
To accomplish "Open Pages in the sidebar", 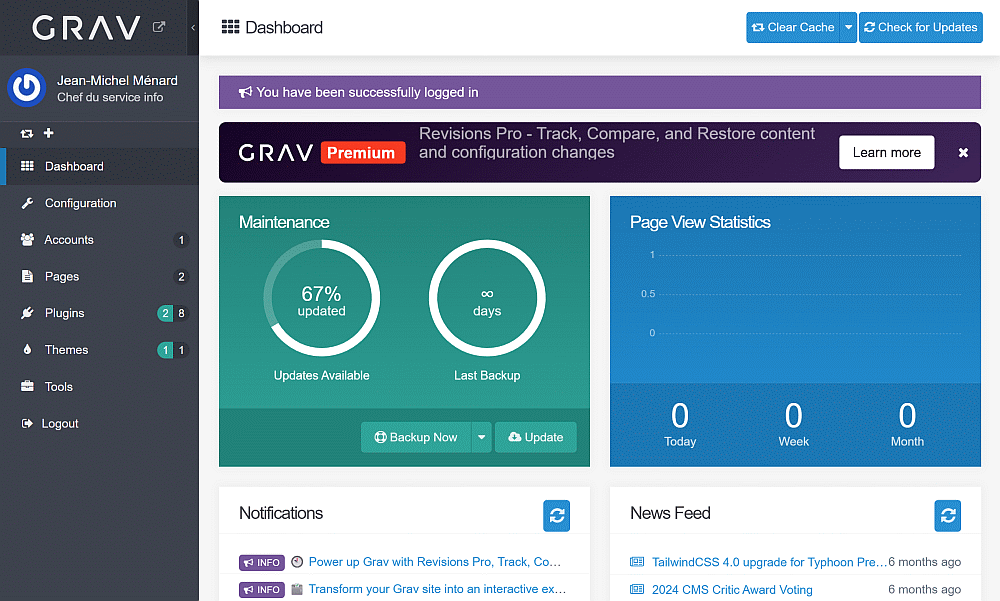I will click(62, 277).
